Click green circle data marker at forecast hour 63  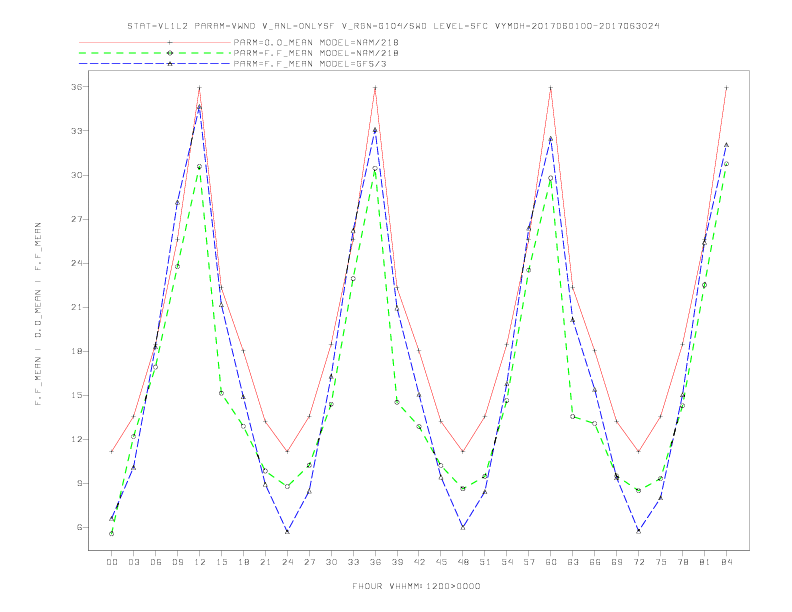(573, 417)
